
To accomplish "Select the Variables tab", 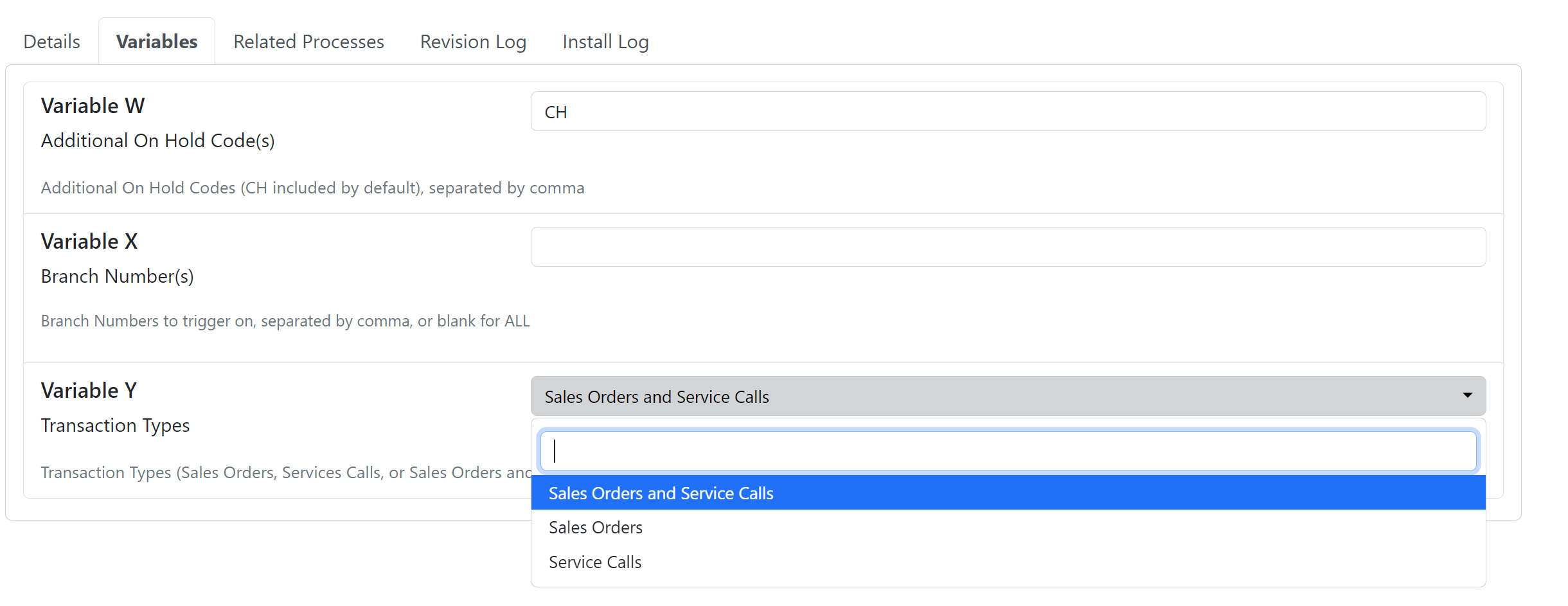I will [x=157, y=42].
